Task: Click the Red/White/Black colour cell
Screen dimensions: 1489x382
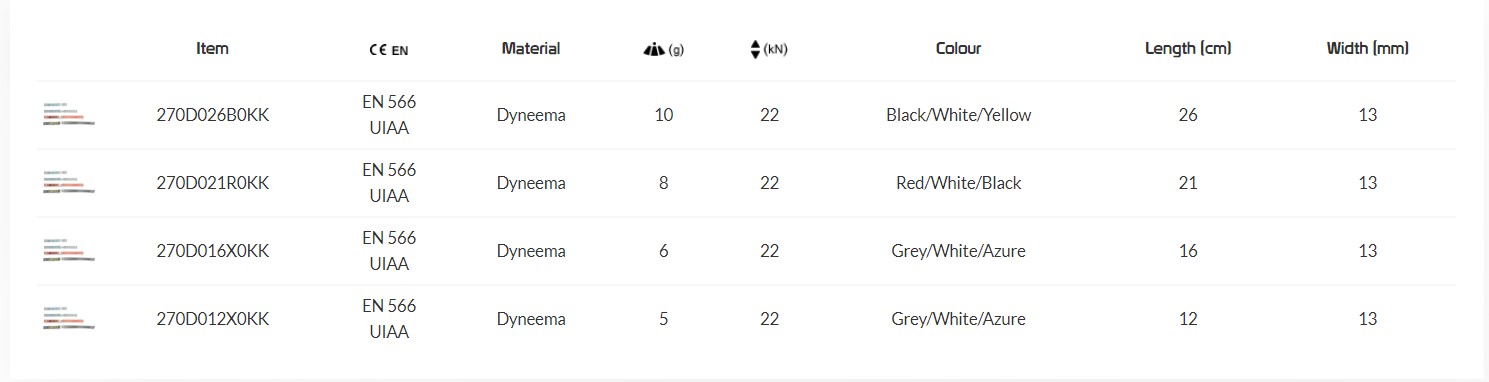Action: click(959, 183)
